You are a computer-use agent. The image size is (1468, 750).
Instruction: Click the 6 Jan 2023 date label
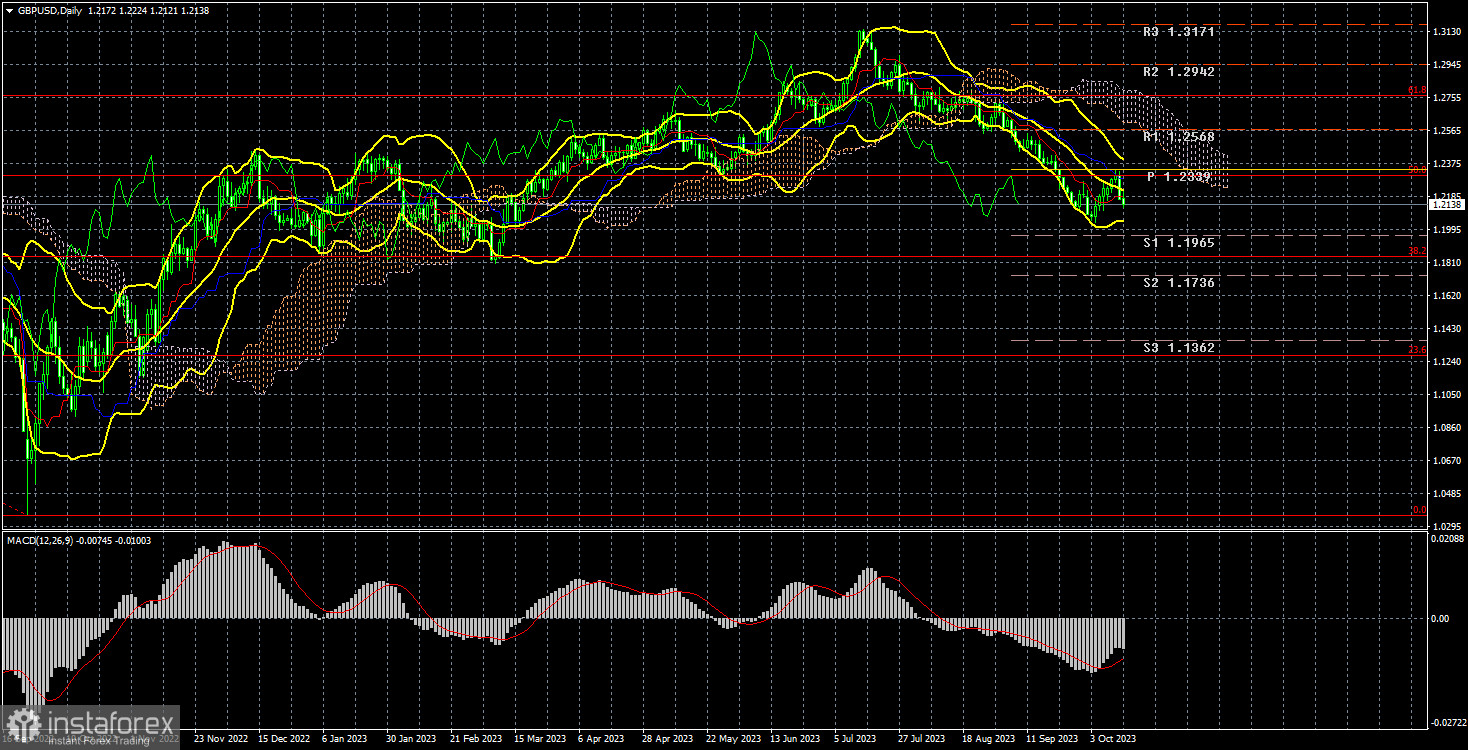tap(347, 739)
